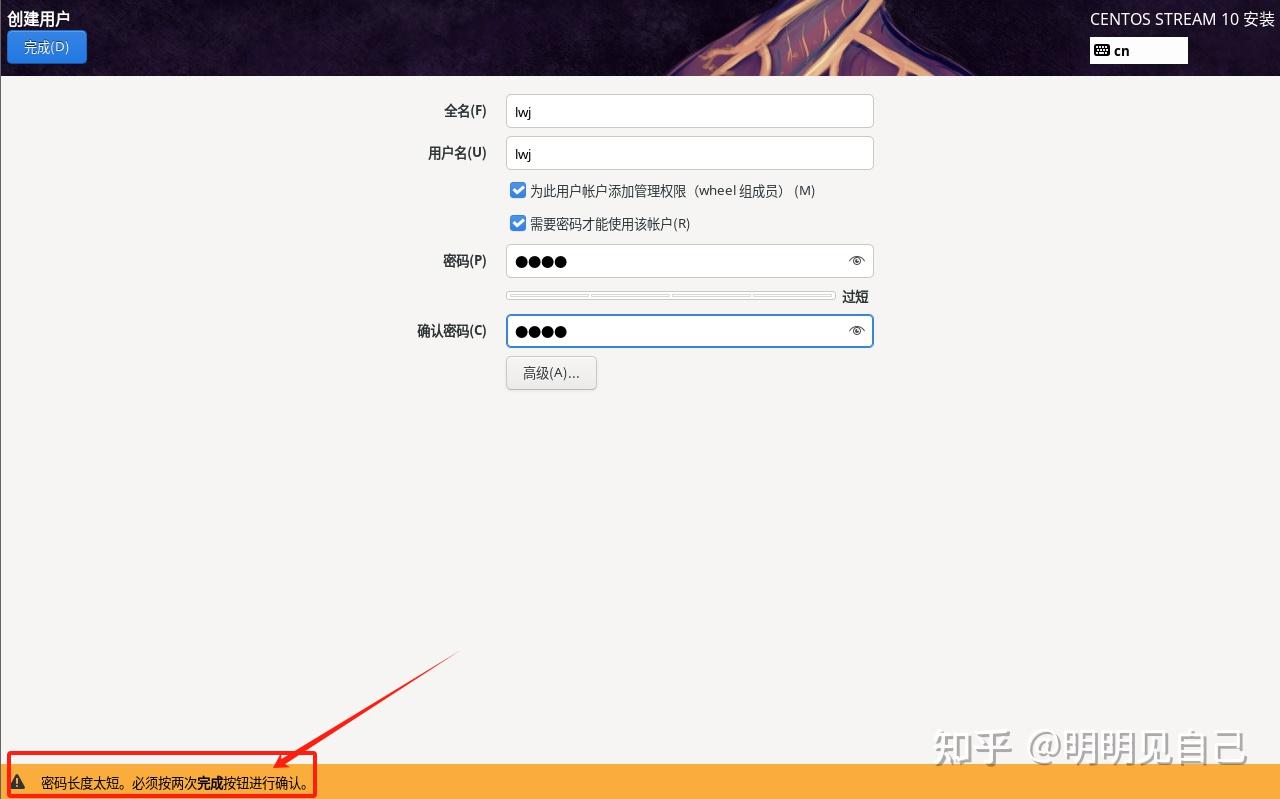Focus the 确认密码(C) confirmation field
Image resolution: width=1280 pixels, height=799 pixels.
(680, 331)
